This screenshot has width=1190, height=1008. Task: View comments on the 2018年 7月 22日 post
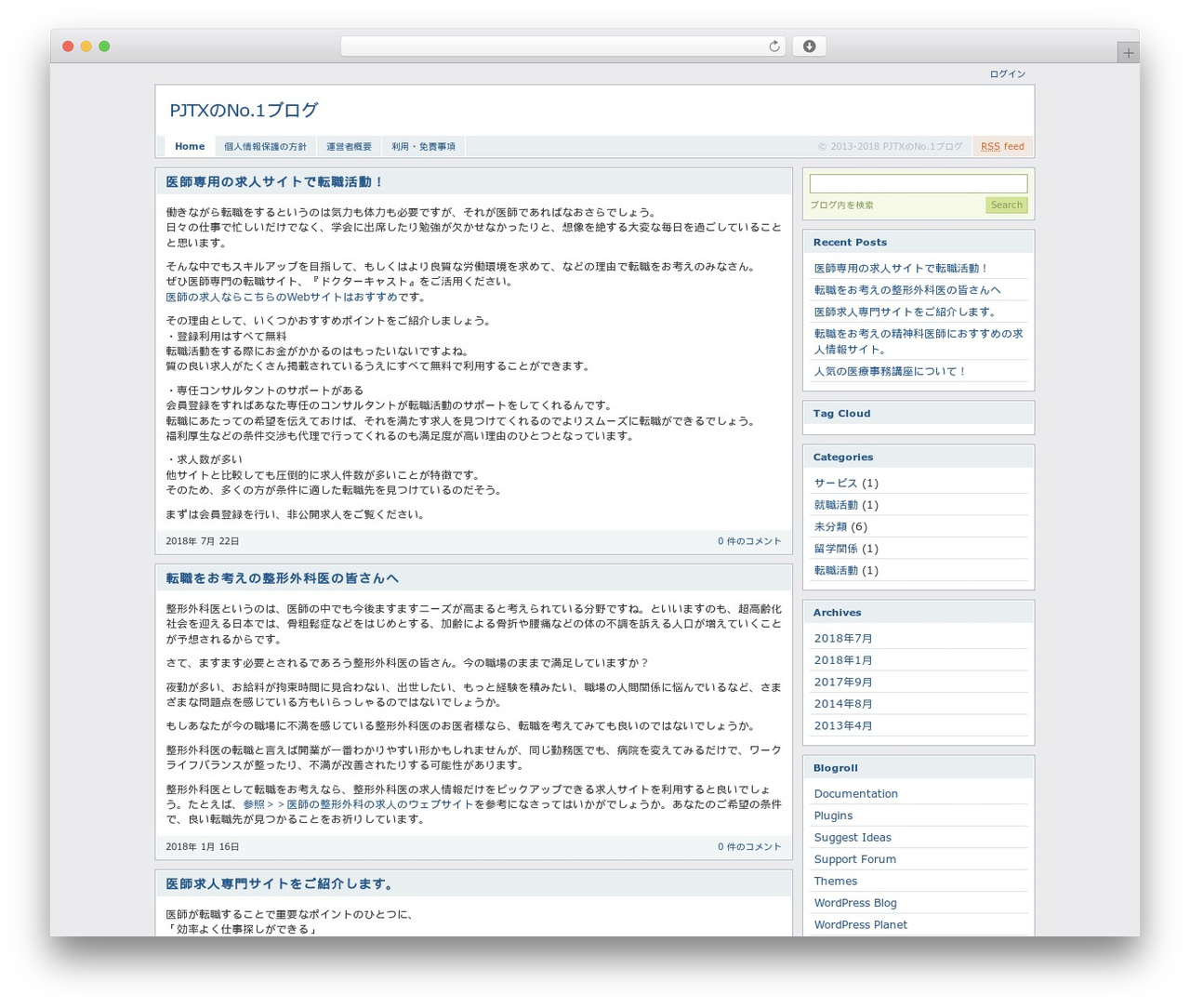click(x=749, y=541)
